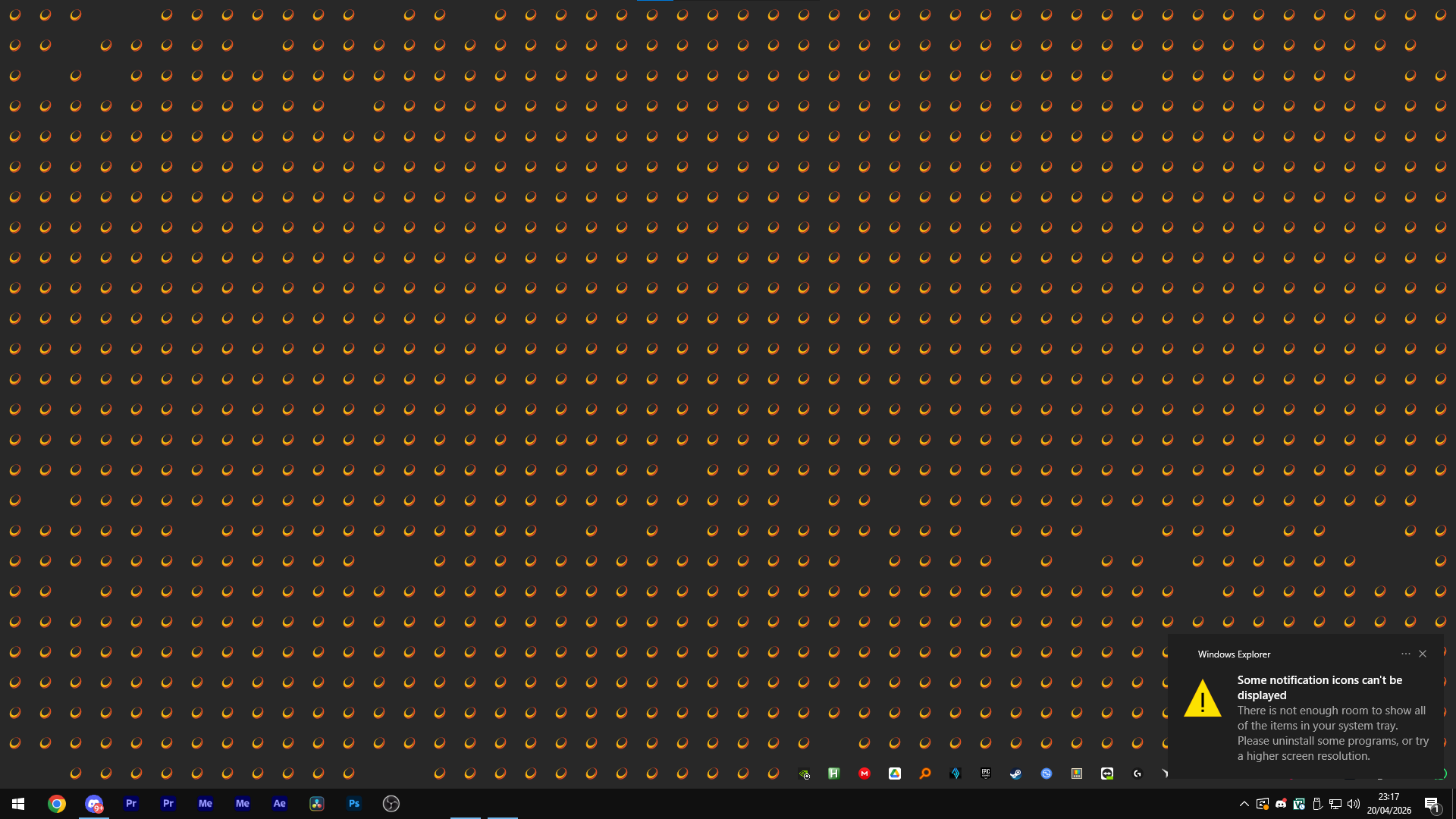Open the volume speaker control

point(1354,804)
